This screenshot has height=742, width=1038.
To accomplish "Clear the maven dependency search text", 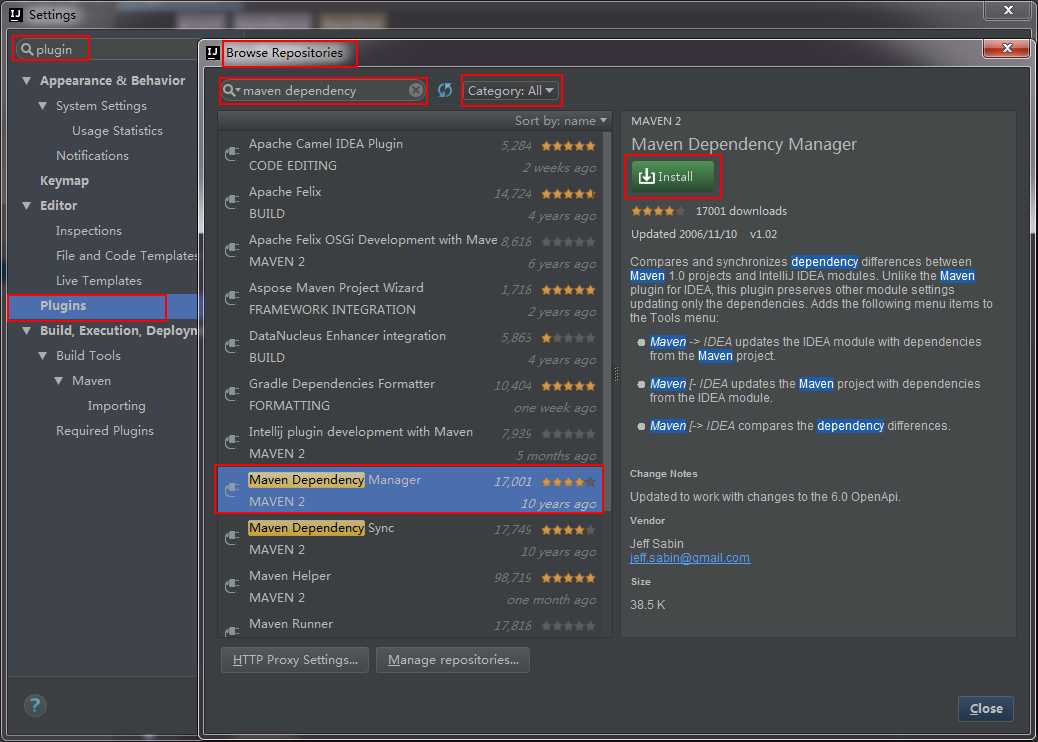I will tap(415, 90).
